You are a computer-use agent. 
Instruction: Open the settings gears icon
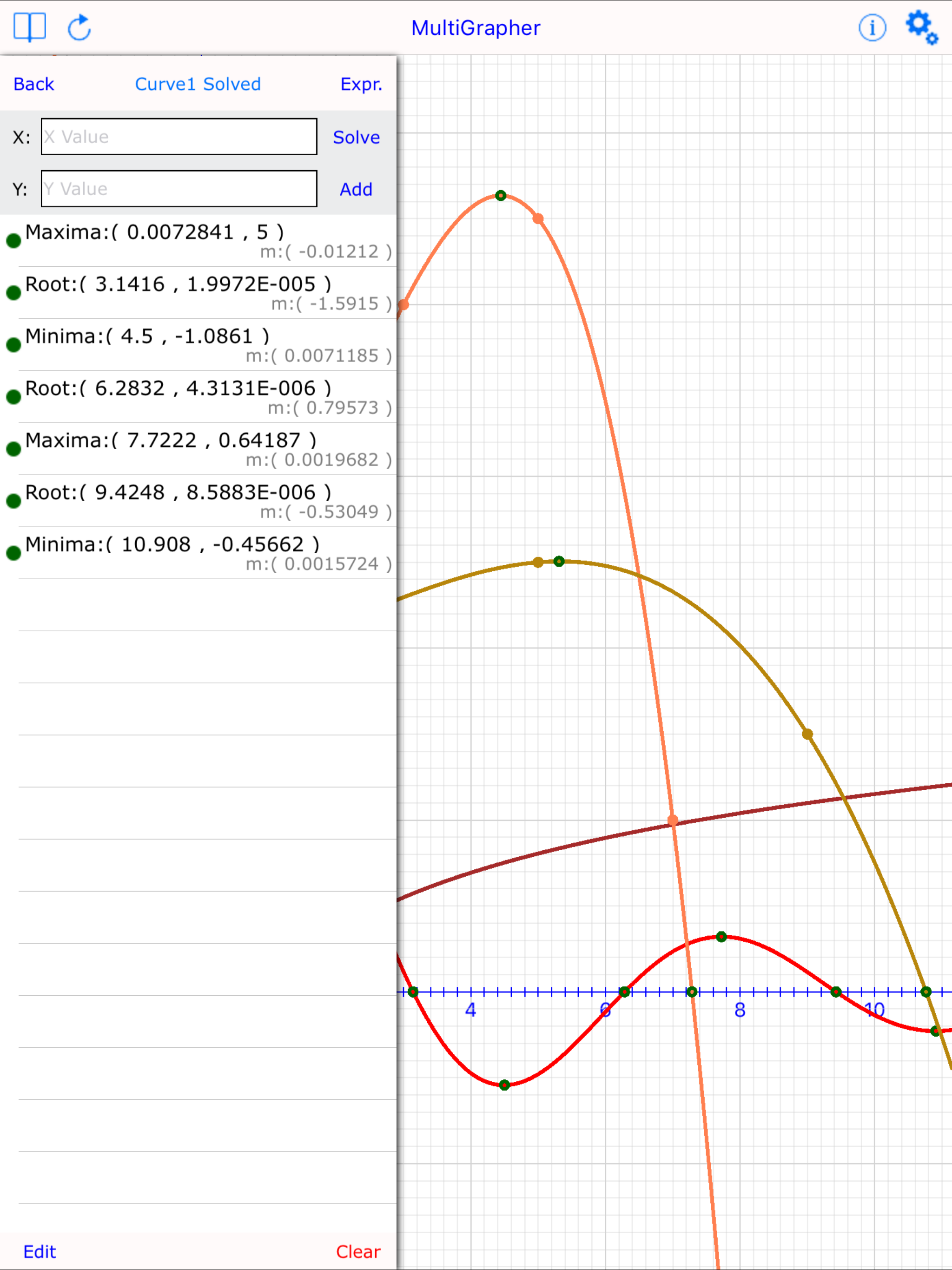[921, 27]
